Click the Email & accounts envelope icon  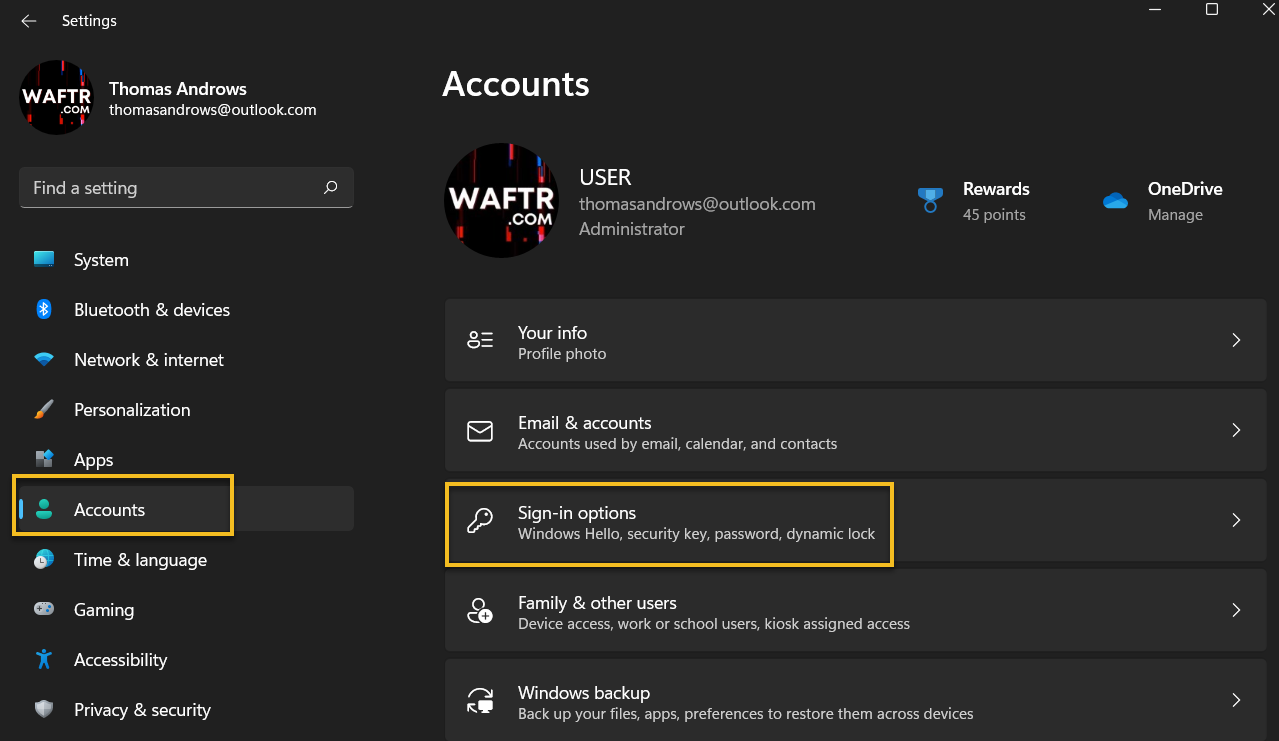[x=480, y=431]
